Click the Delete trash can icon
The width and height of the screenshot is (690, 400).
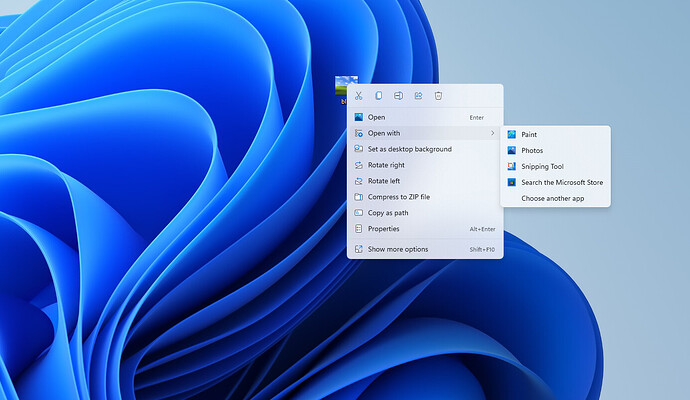(438, 96)
